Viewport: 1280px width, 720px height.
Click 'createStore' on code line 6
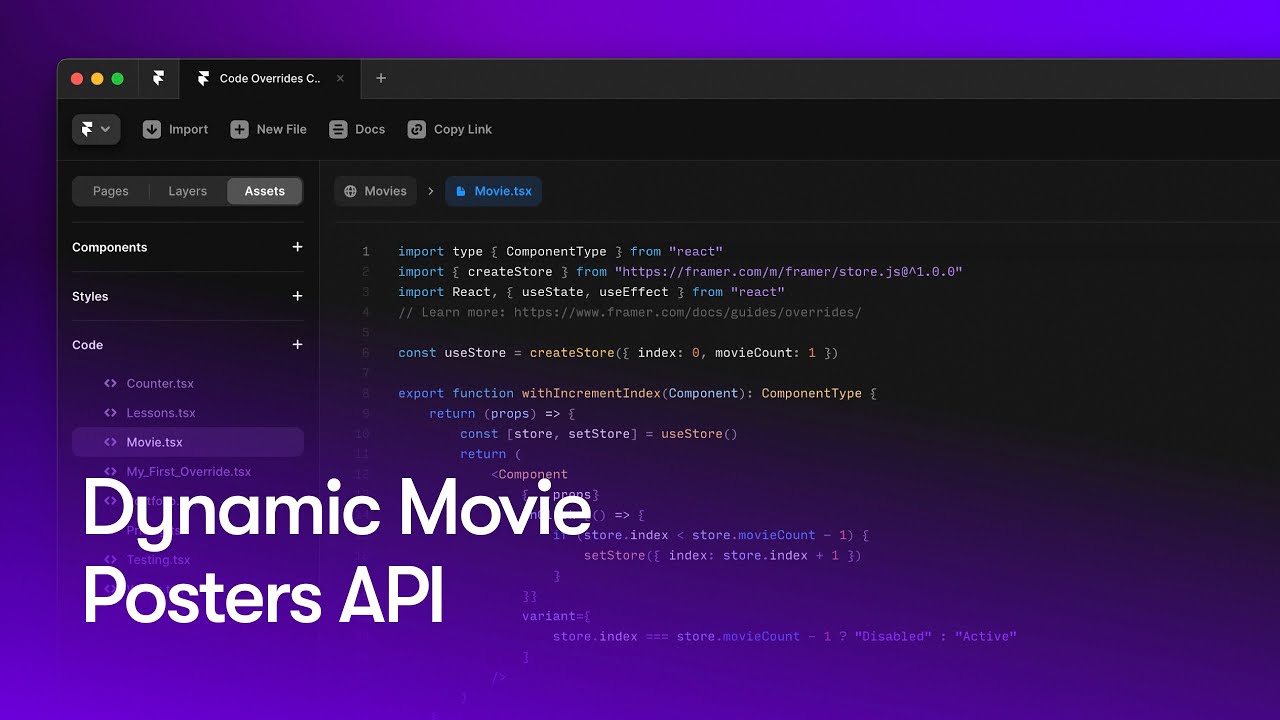572,353
